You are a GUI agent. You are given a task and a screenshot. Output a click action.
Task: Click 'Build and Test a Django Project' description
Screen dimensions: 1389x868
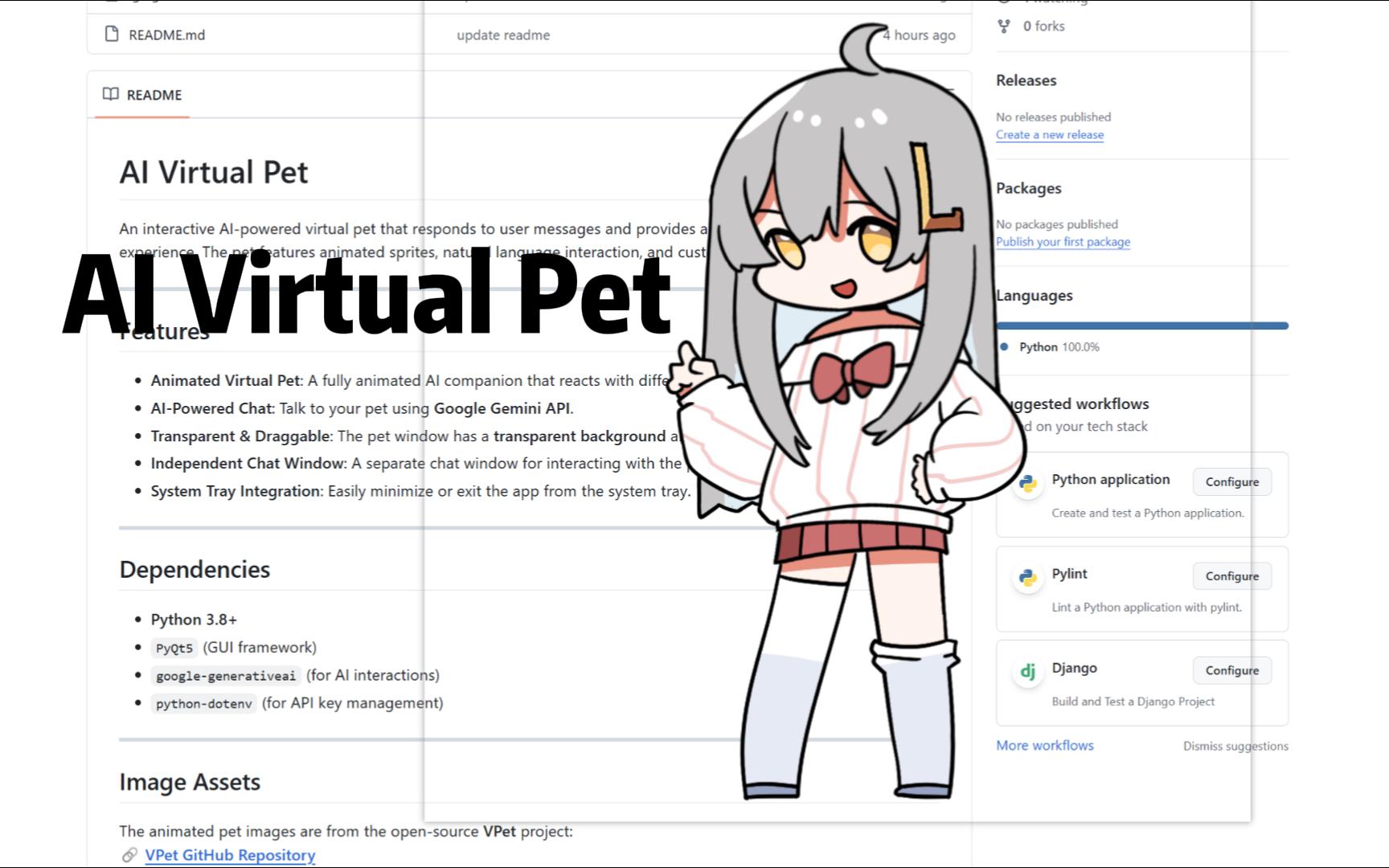pos(1133,701)
